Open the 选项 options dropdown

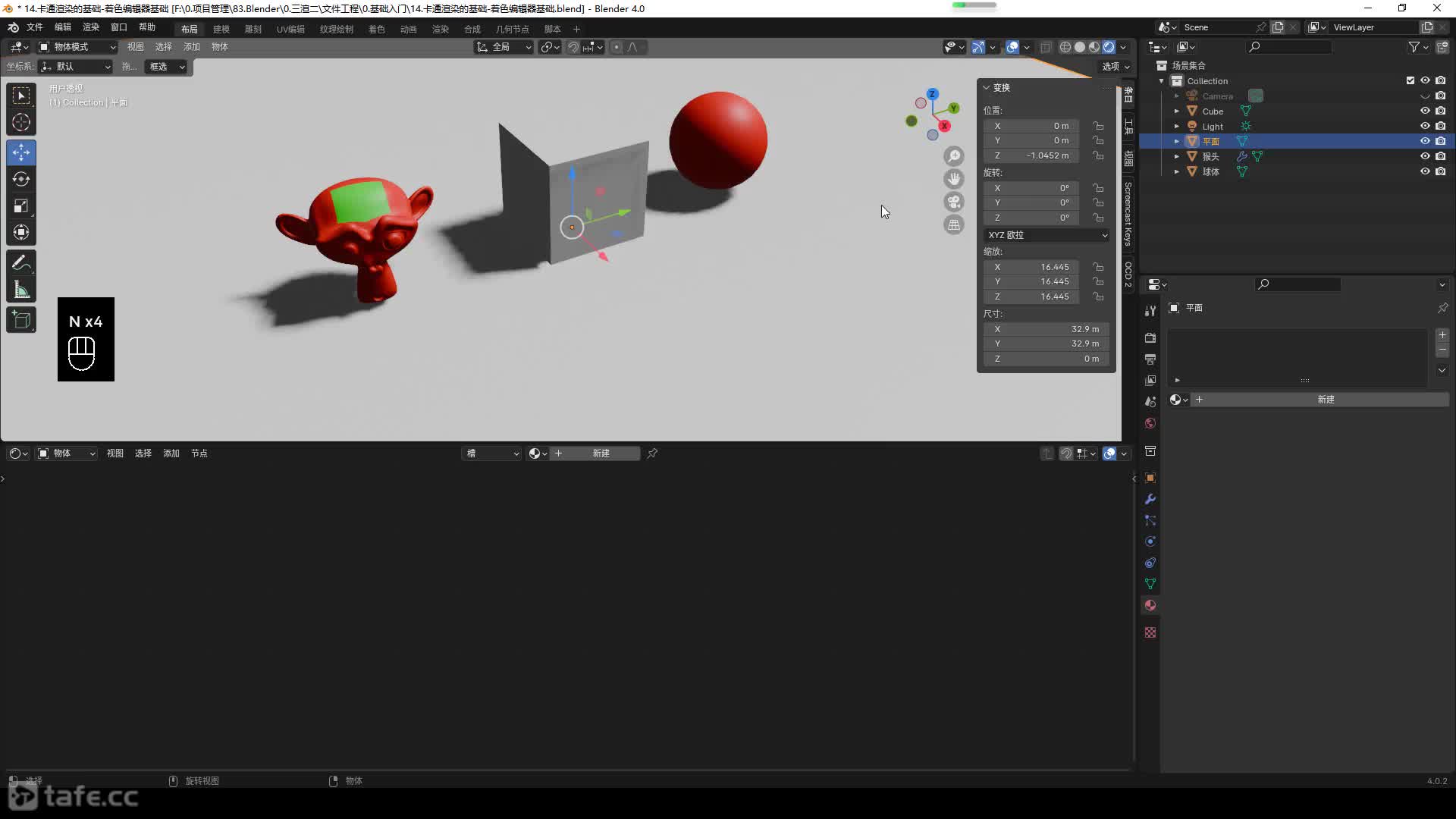1116,67
